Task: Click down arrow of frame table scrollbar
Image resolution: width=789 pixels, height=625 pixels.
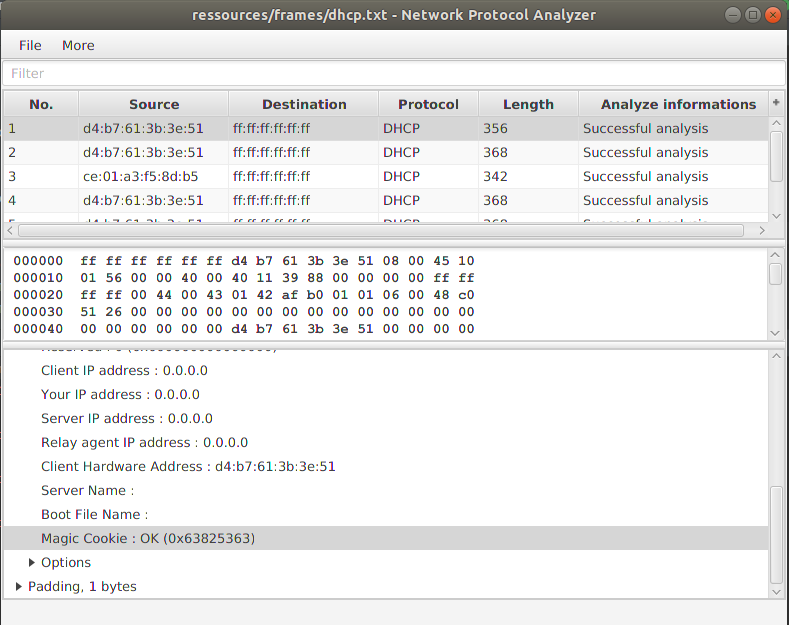Action: coord(776,216)
